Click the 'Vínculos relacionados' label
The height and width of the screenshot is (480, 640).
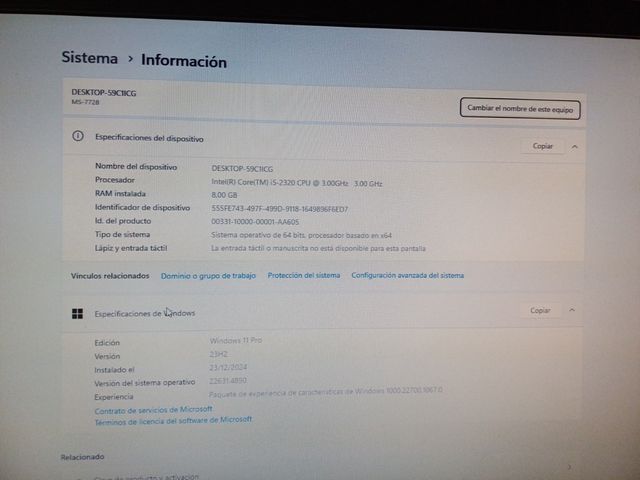coord(110,276)
